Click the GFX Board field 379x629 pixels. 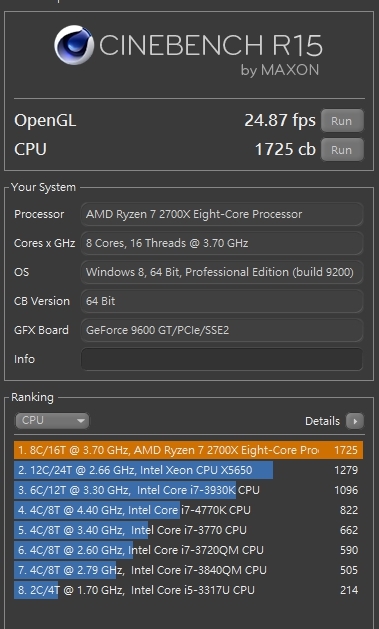point(222,330)
